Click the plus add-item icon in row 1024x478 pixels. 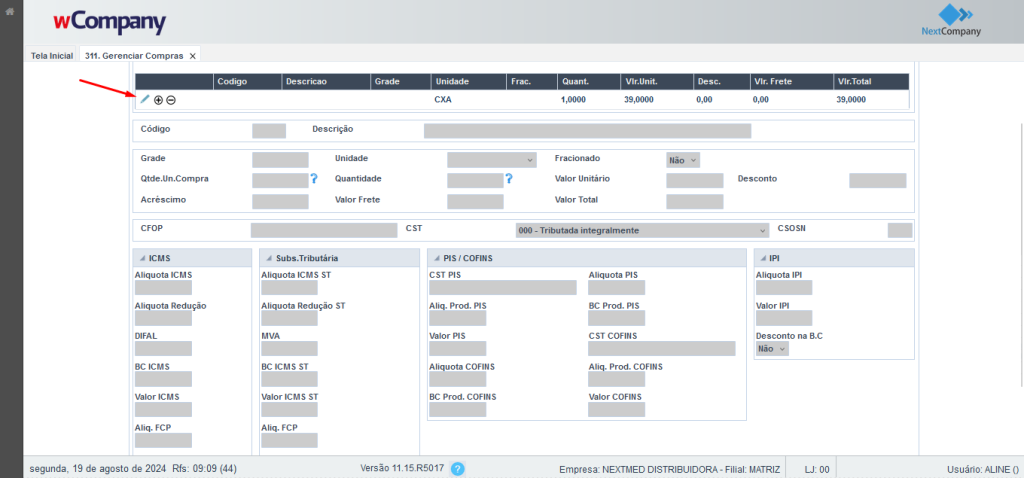tap(158, 100)
